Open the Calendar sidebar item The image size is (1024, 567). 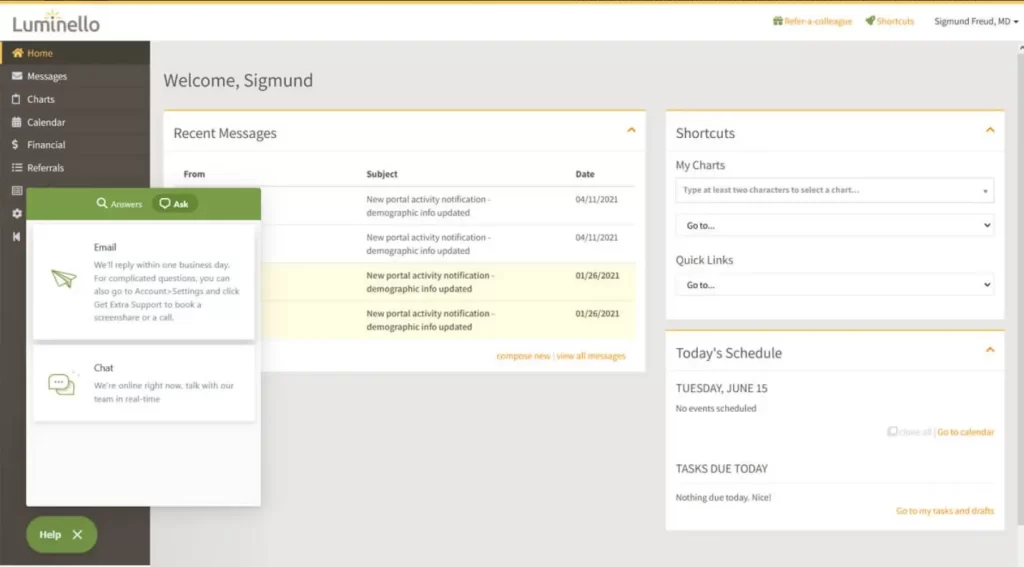pyautogui.click(x=75, y=122)
